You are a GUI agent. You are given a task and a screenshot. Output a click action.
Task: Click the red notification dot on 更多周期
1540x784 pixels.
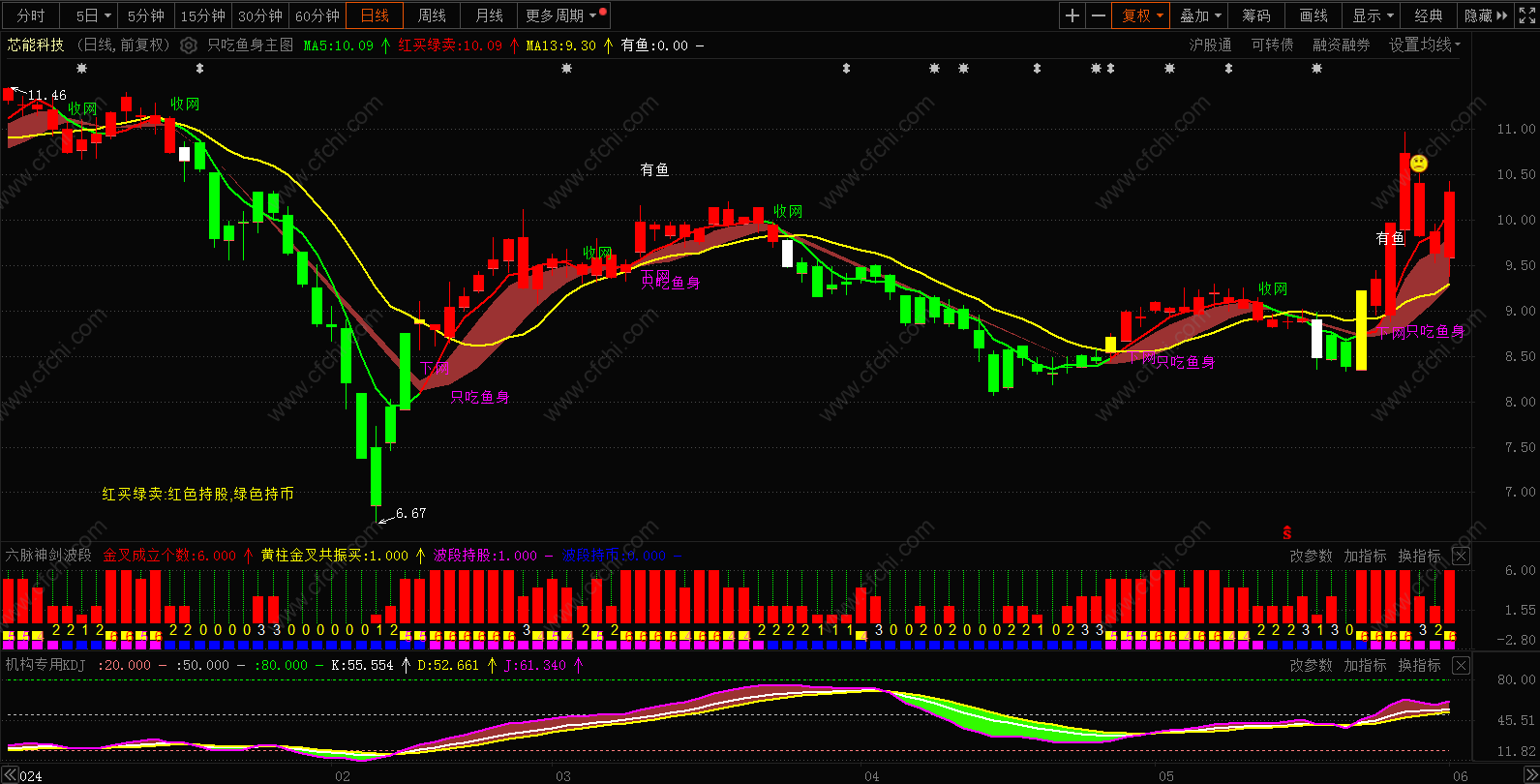point(603,11)
